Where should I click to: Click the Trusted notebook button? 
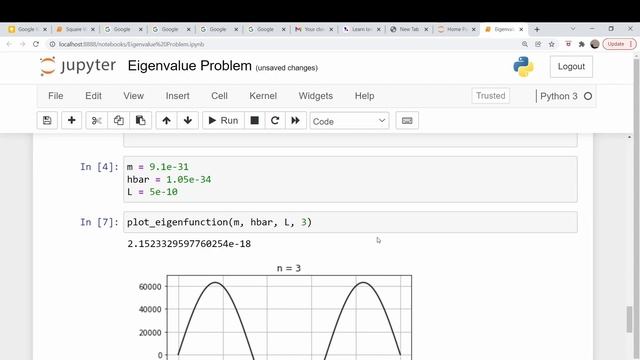click(x=490, y=96)
